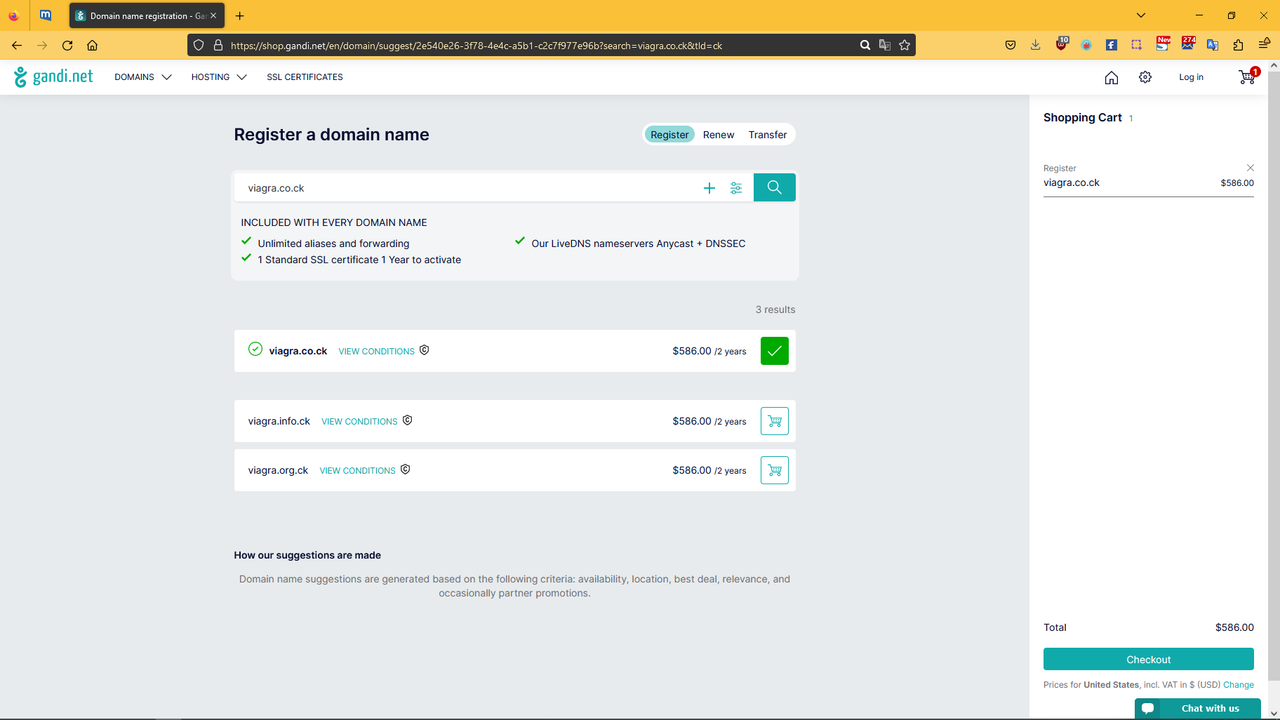
Task: Click the gandi.net logo
Action: (x=54, y=77)
